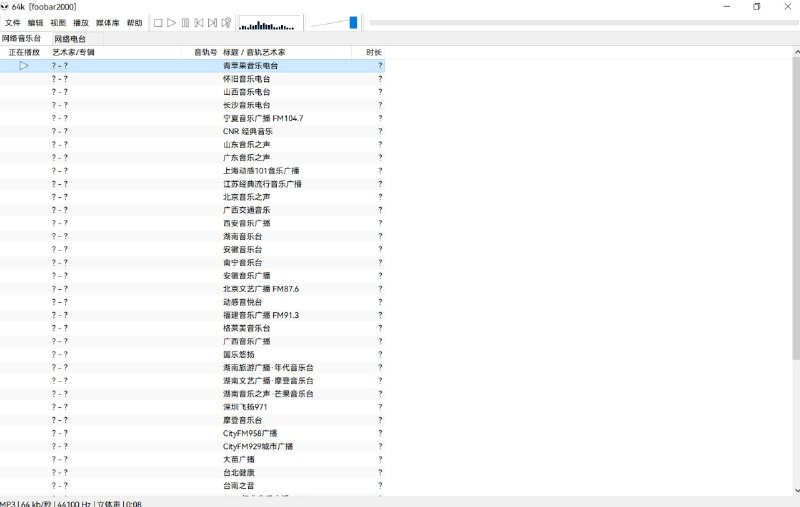Select the 怀旧音乐电台 station
Image resolution: width=800 pixels, height=507 pixels.
[x=192, y=79]
